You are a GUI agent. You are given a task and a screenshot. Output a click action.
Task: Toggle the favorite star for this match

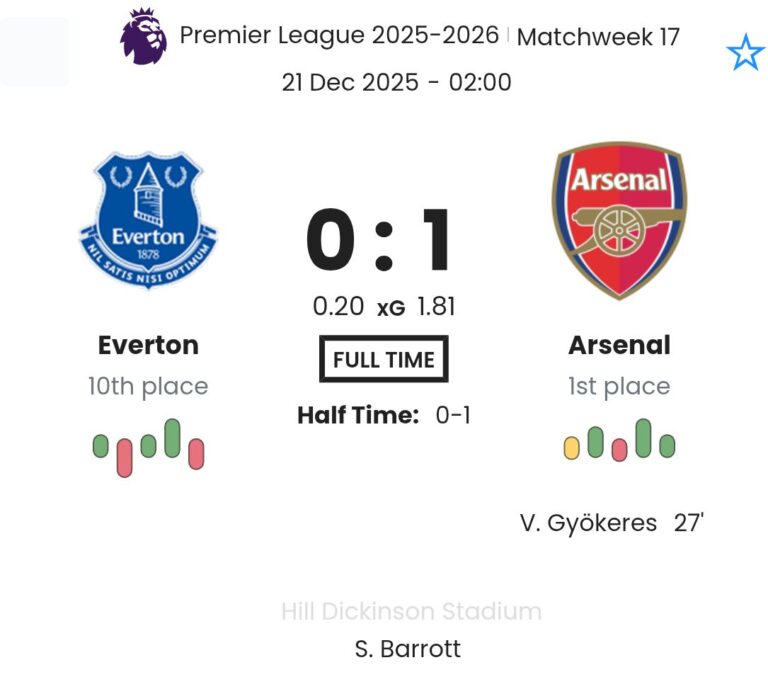(745, 53)
